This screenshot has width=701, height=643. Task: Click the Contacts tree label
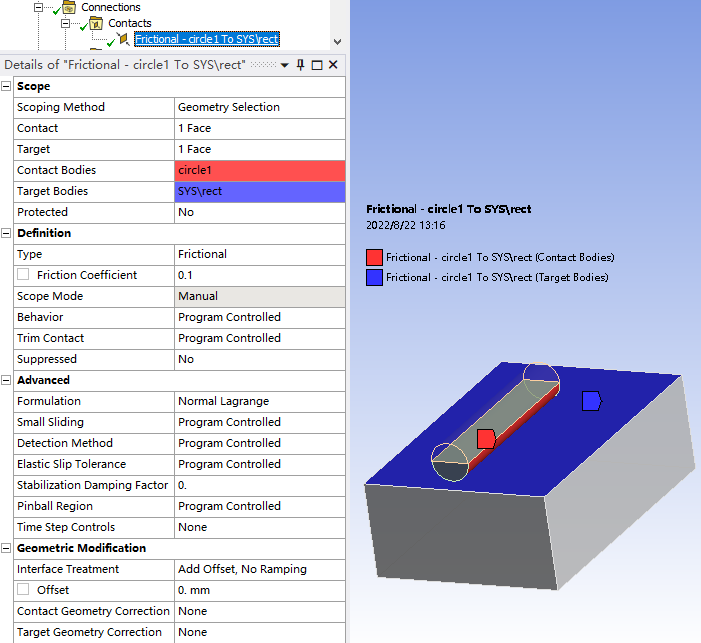tap(130, 23)
